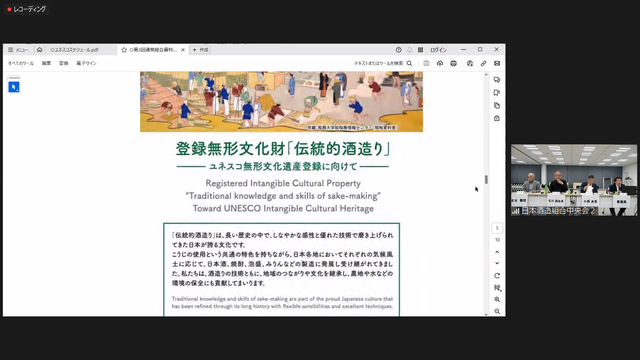Switch to the ユネスコスケジュール.pdf tab
Viewport: 640px width, 360px height.
coord(74,50)
